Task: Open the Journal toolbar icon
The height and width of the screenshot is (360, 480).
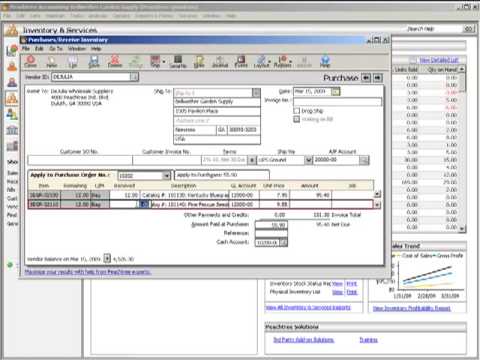Action: coord(220,62)
